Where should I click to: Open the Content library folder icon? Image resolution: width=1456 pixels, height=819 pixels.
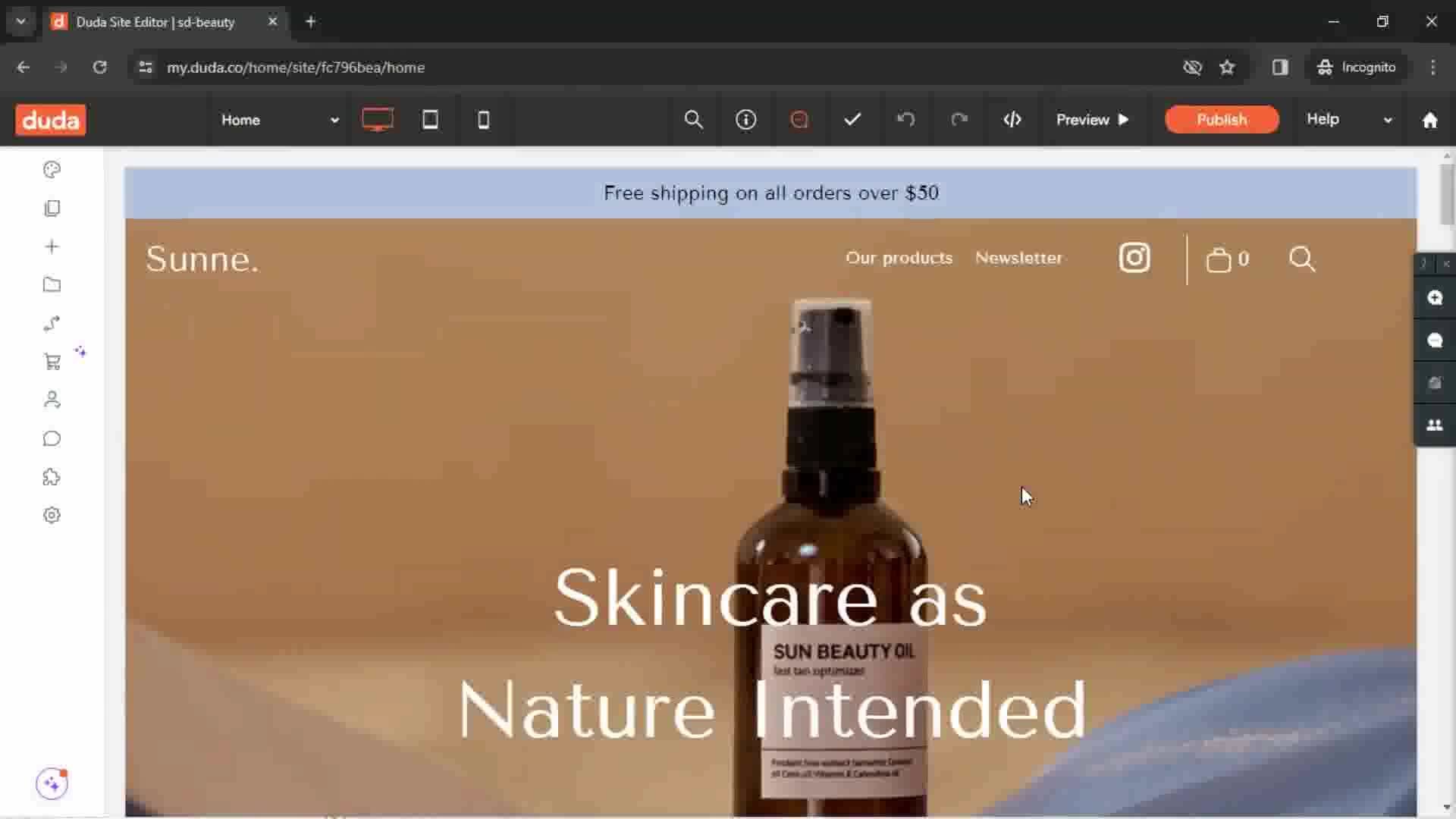pyautogui.click(x=52, y=285)
